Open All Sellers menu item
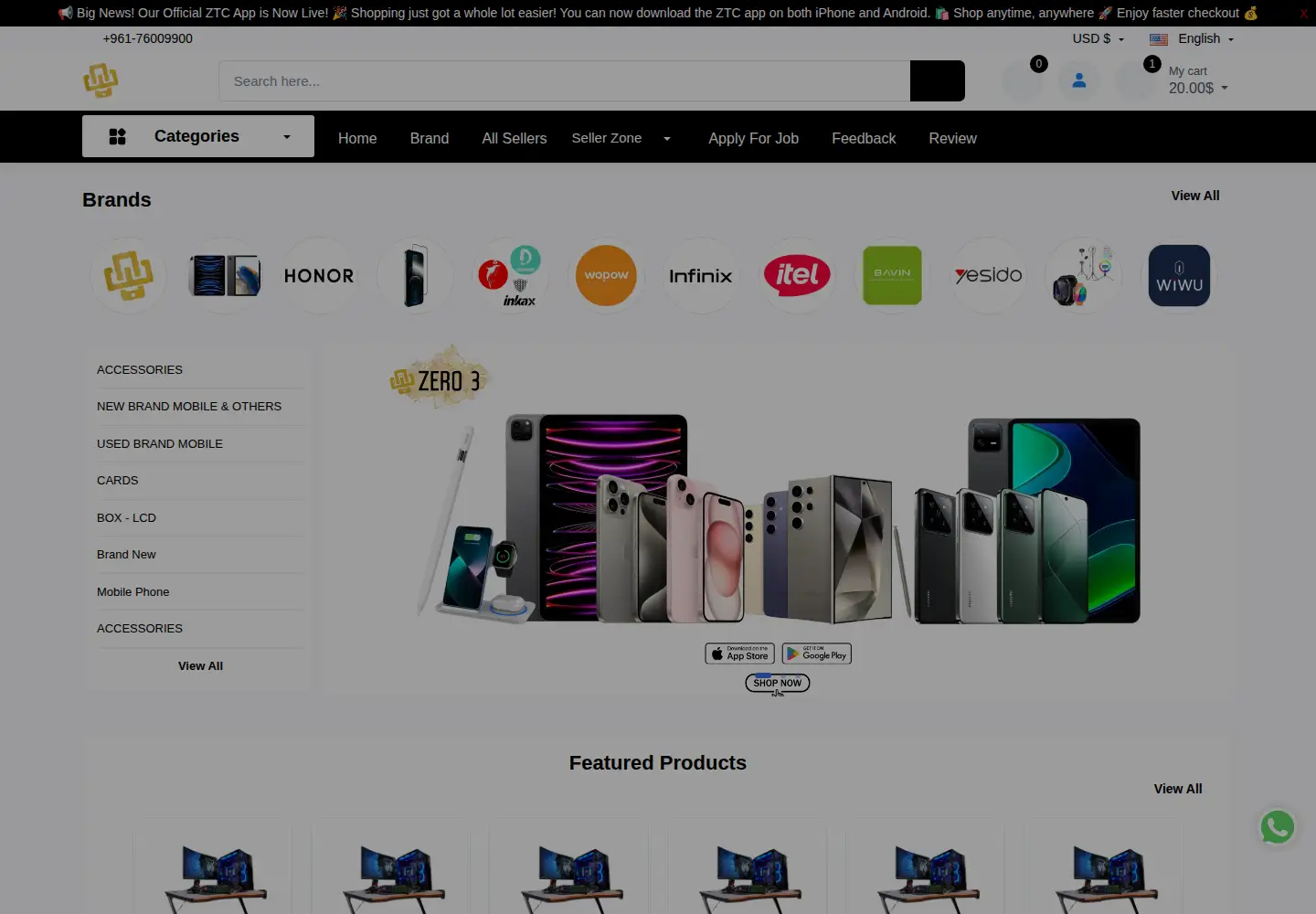Image resolution: width=1316 pixels, height=914 pixels. 515,138
